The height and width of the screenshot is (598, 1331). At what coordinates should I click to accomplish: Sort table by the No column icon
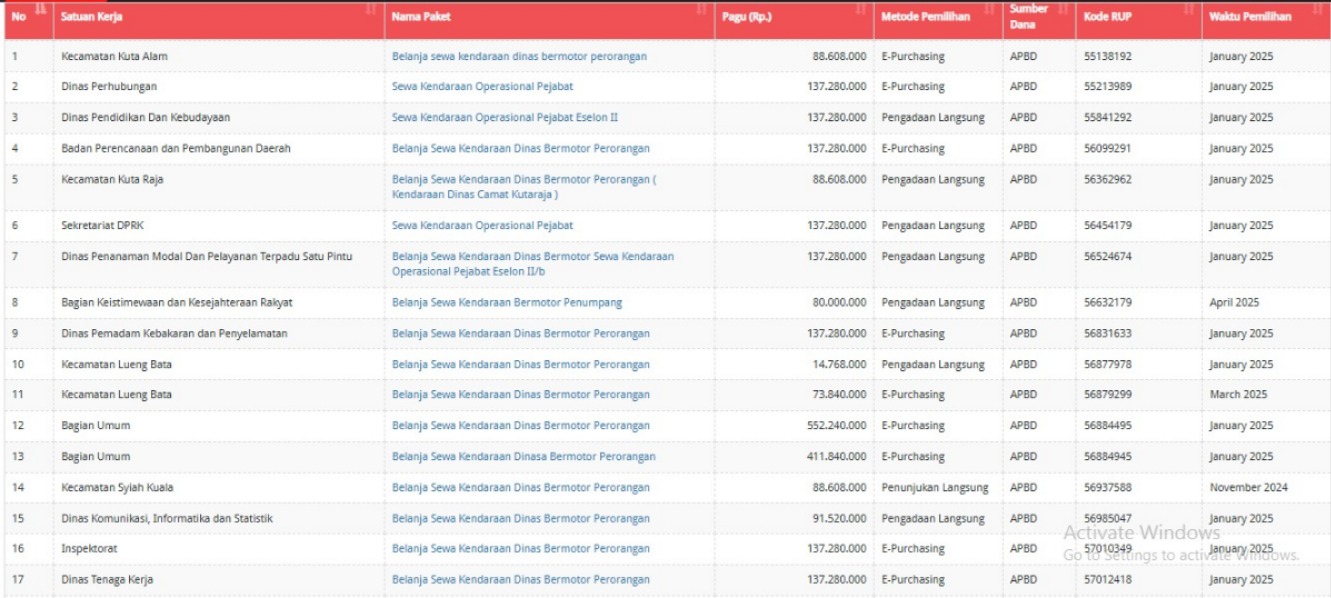point(41,10)
